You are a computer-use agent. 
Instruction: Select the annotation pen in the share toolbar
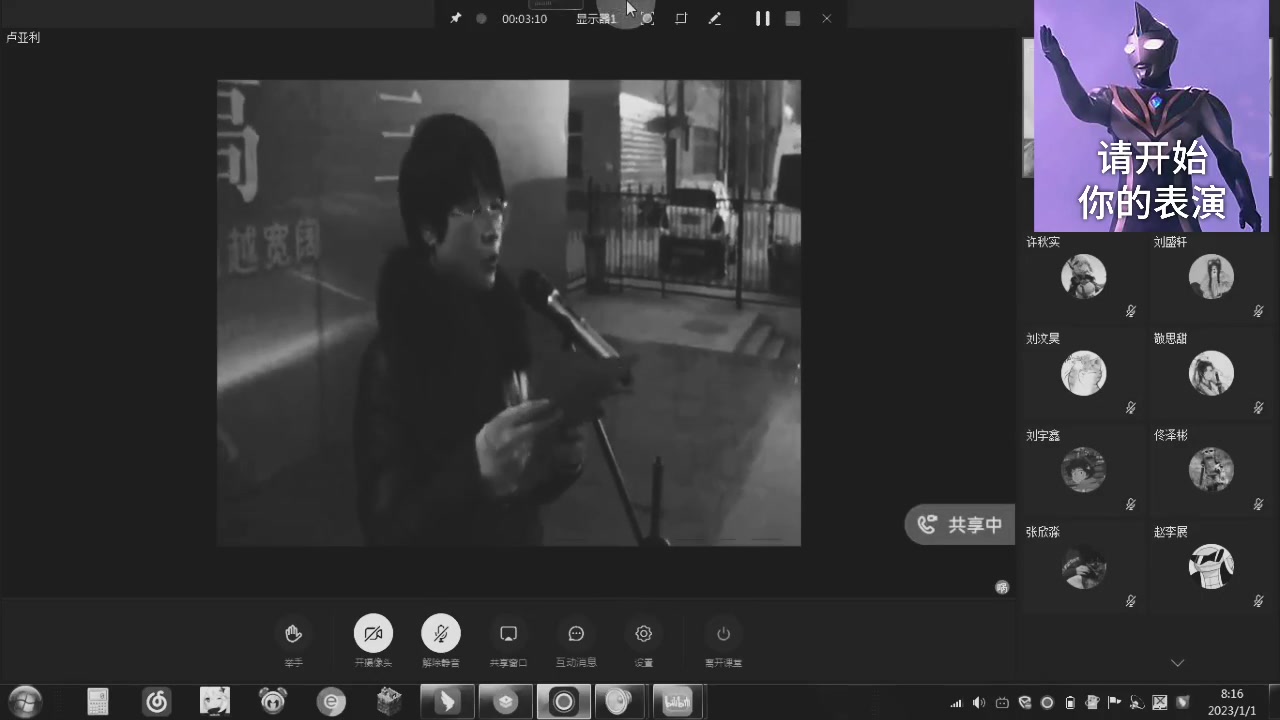715,18
